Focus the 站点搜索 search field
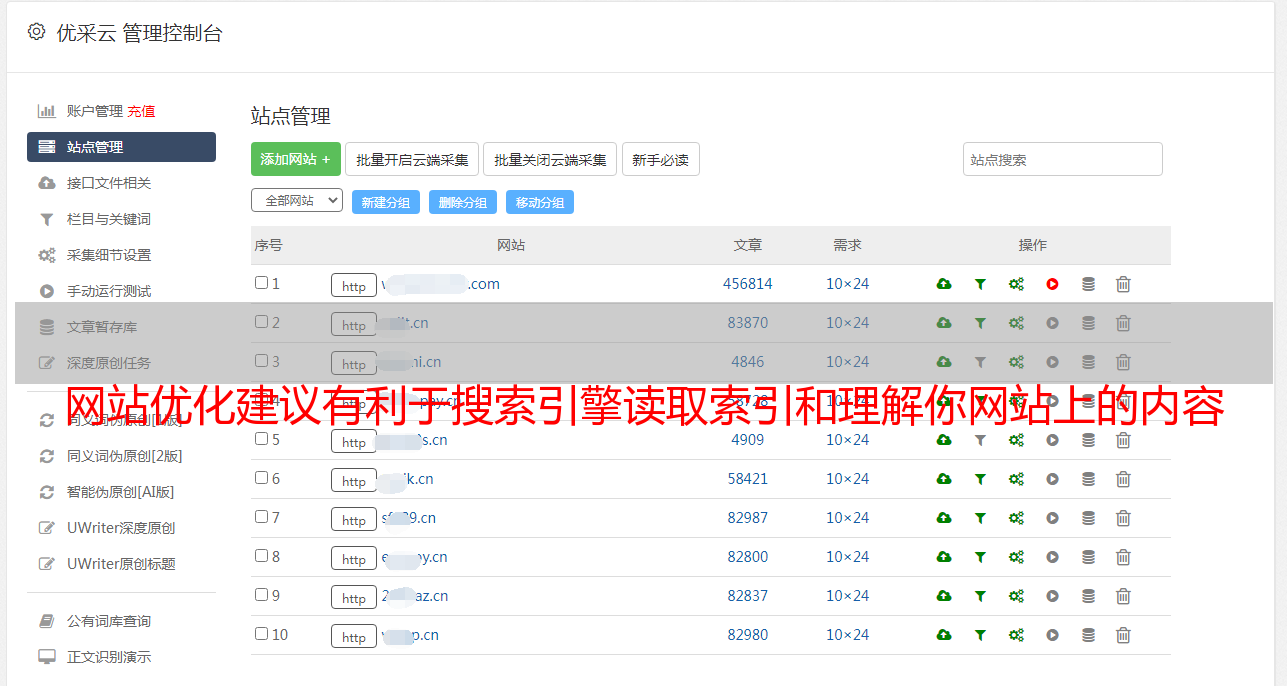 click(x=1063, y=159)
